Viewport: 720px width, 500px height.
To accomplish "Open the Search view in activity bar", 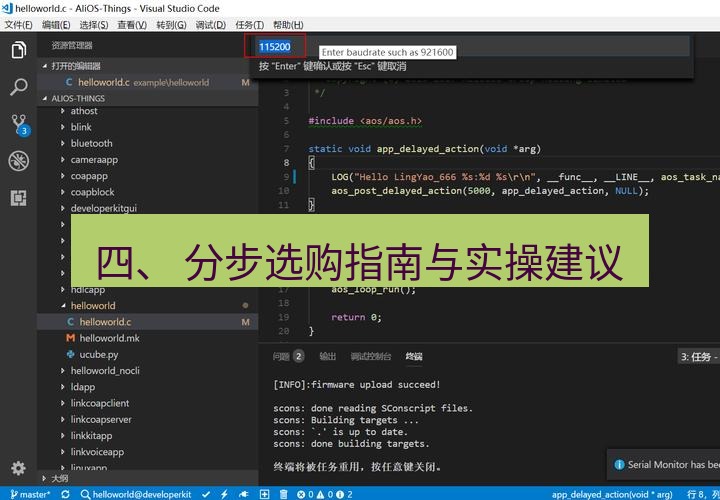I will [x=18, y=87].
